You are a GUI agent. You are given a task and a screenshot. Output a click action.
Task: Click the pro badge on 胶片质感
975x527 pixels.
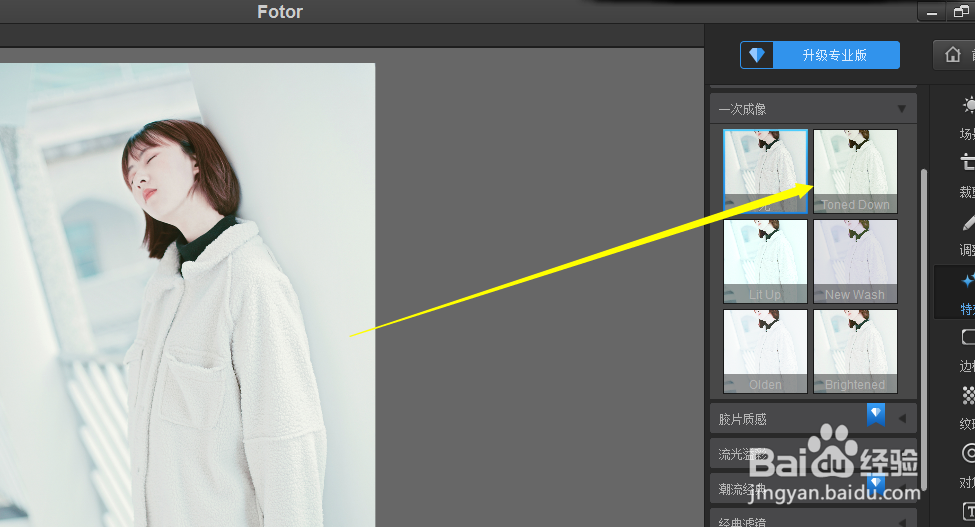(876, 415)
